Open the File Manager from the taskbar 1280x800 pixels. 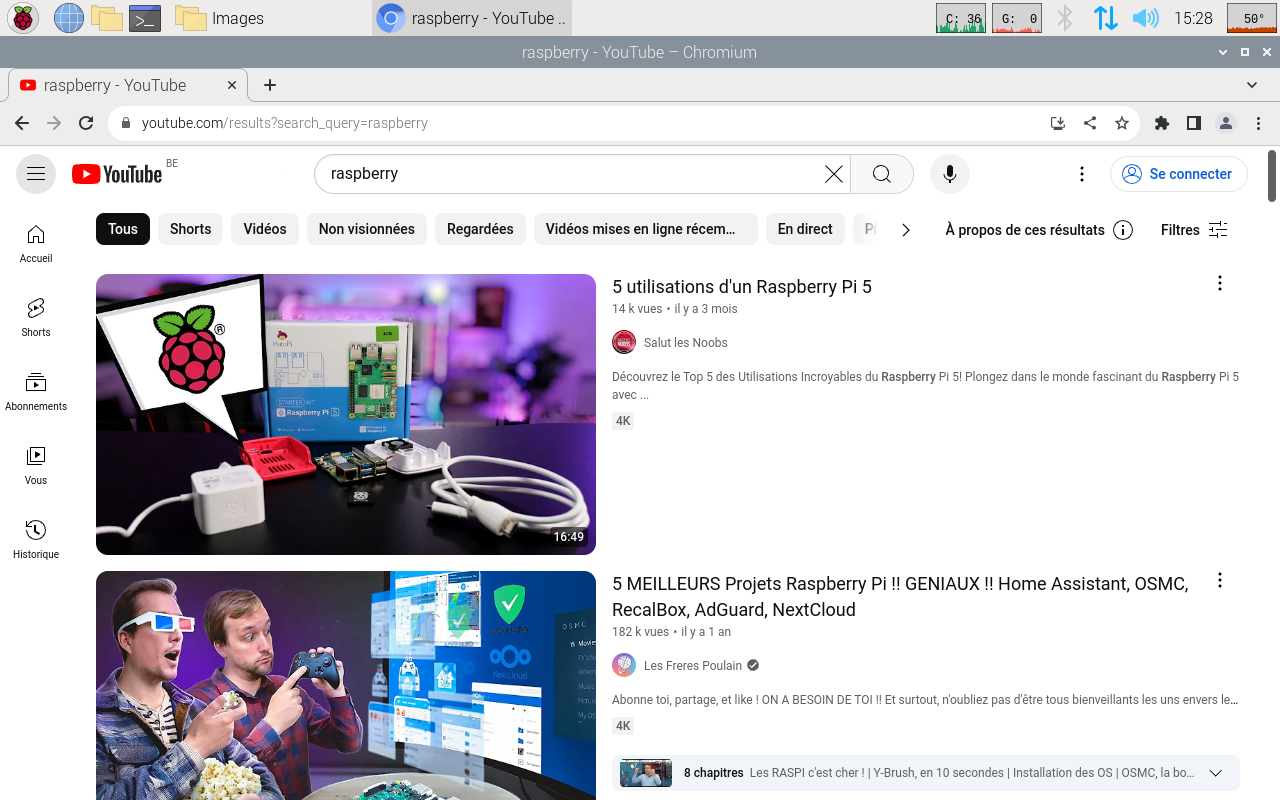(106, 18)
